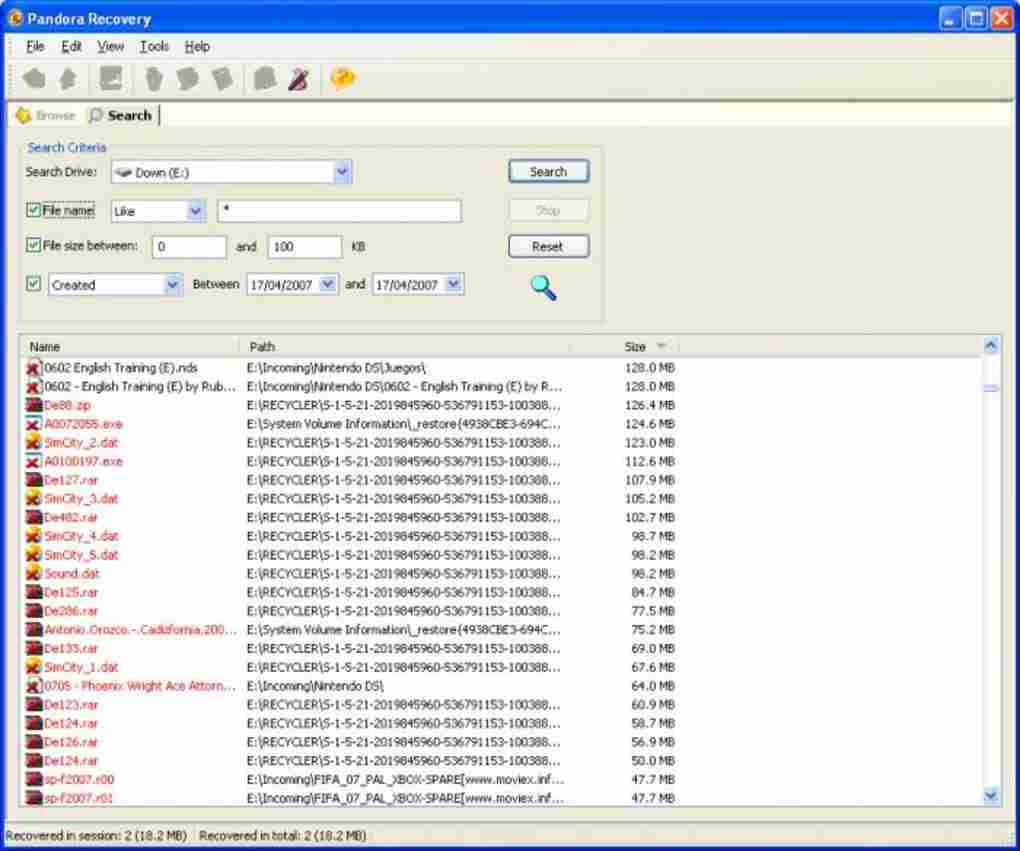Viewport: 1020px width, 851px height.
Task: Click the Path column header
Action: point(403,347)
